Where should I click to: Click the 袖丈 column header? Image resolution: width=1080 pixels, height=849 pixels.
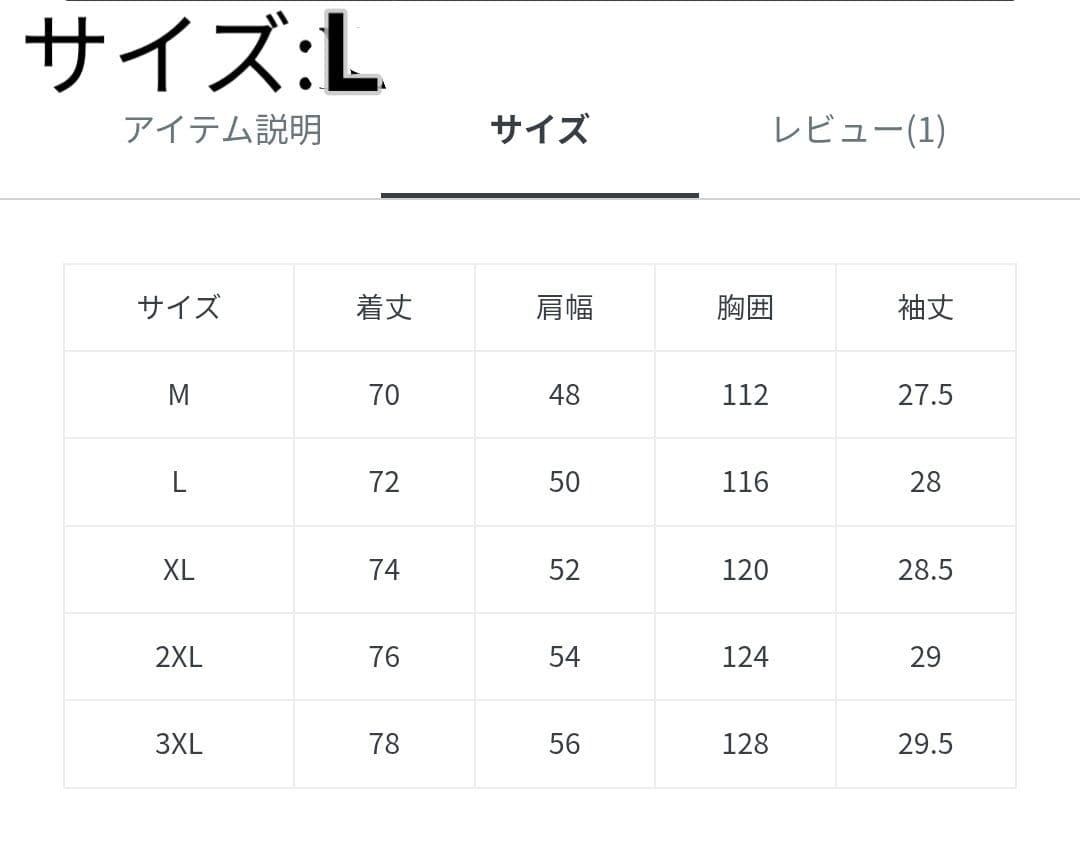(925, 307)
